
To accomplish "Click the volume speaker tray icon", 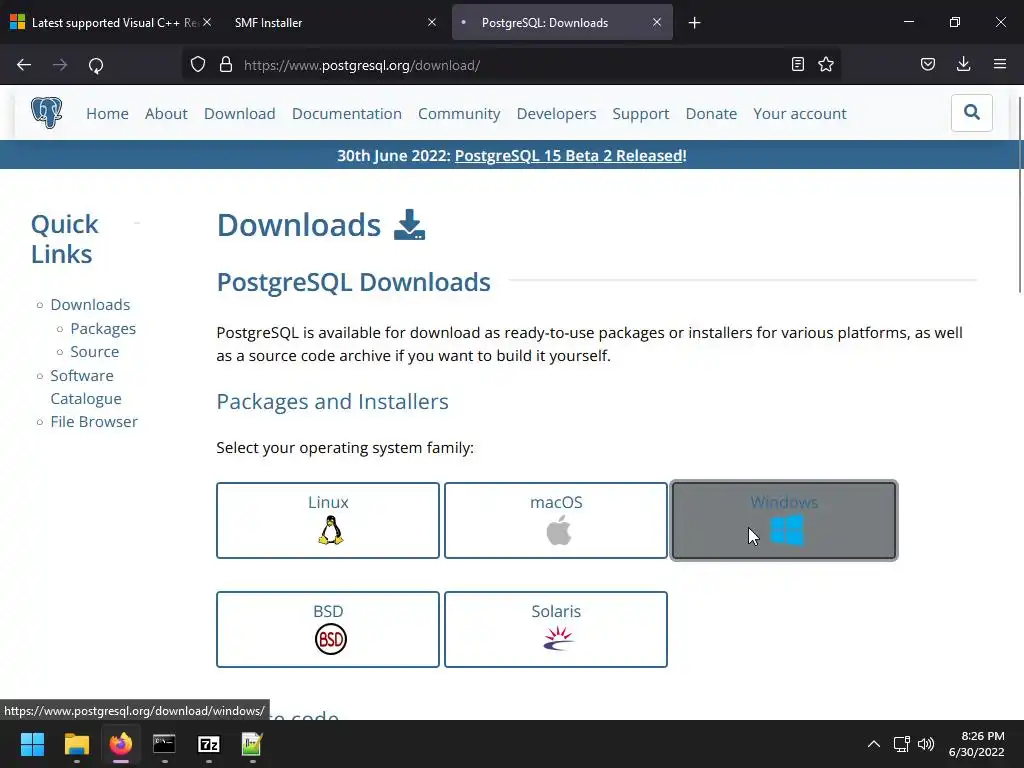I will tap(926, 744).
